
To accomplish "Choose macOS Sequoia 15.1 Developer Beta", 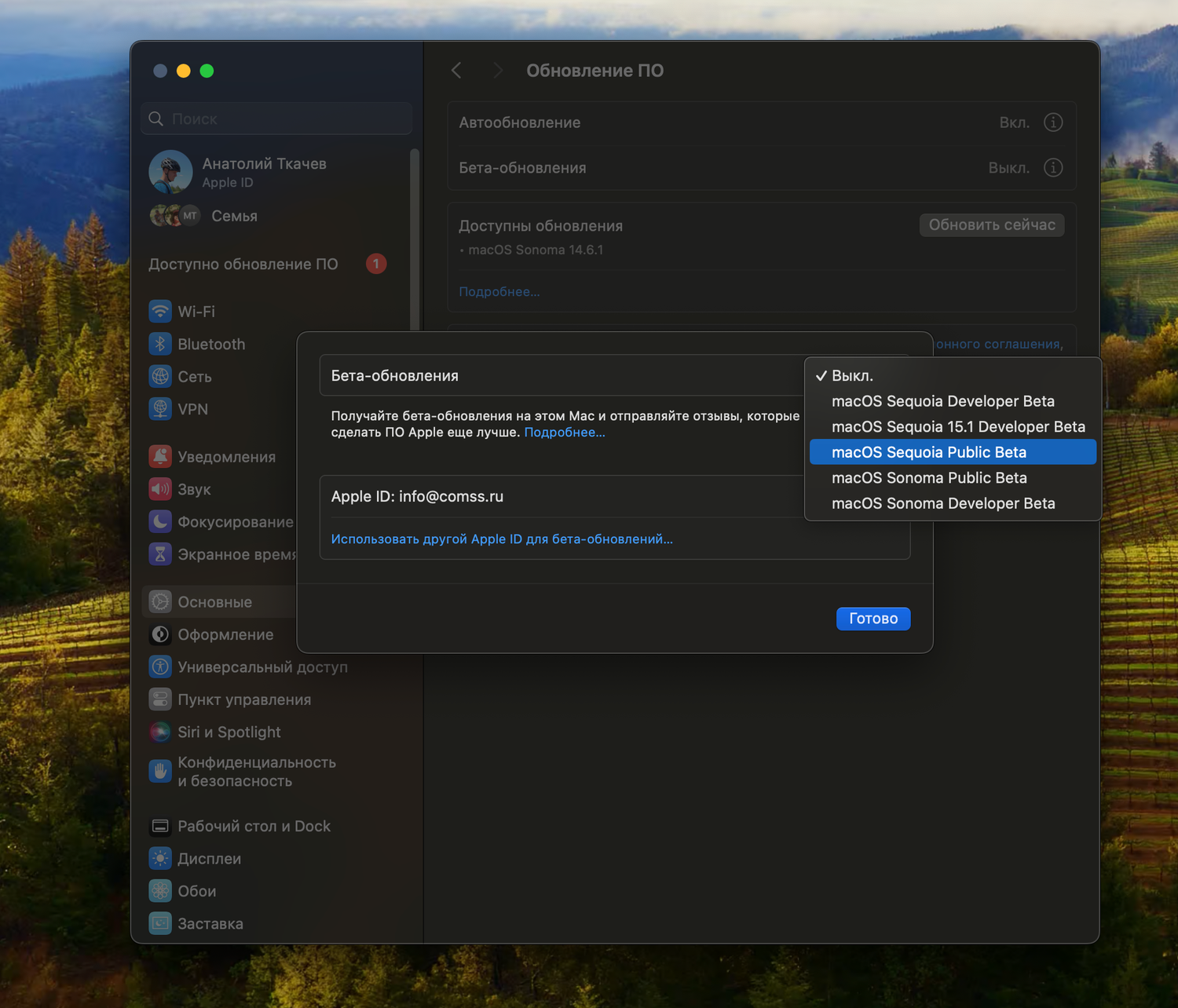I will pos(953,427).
